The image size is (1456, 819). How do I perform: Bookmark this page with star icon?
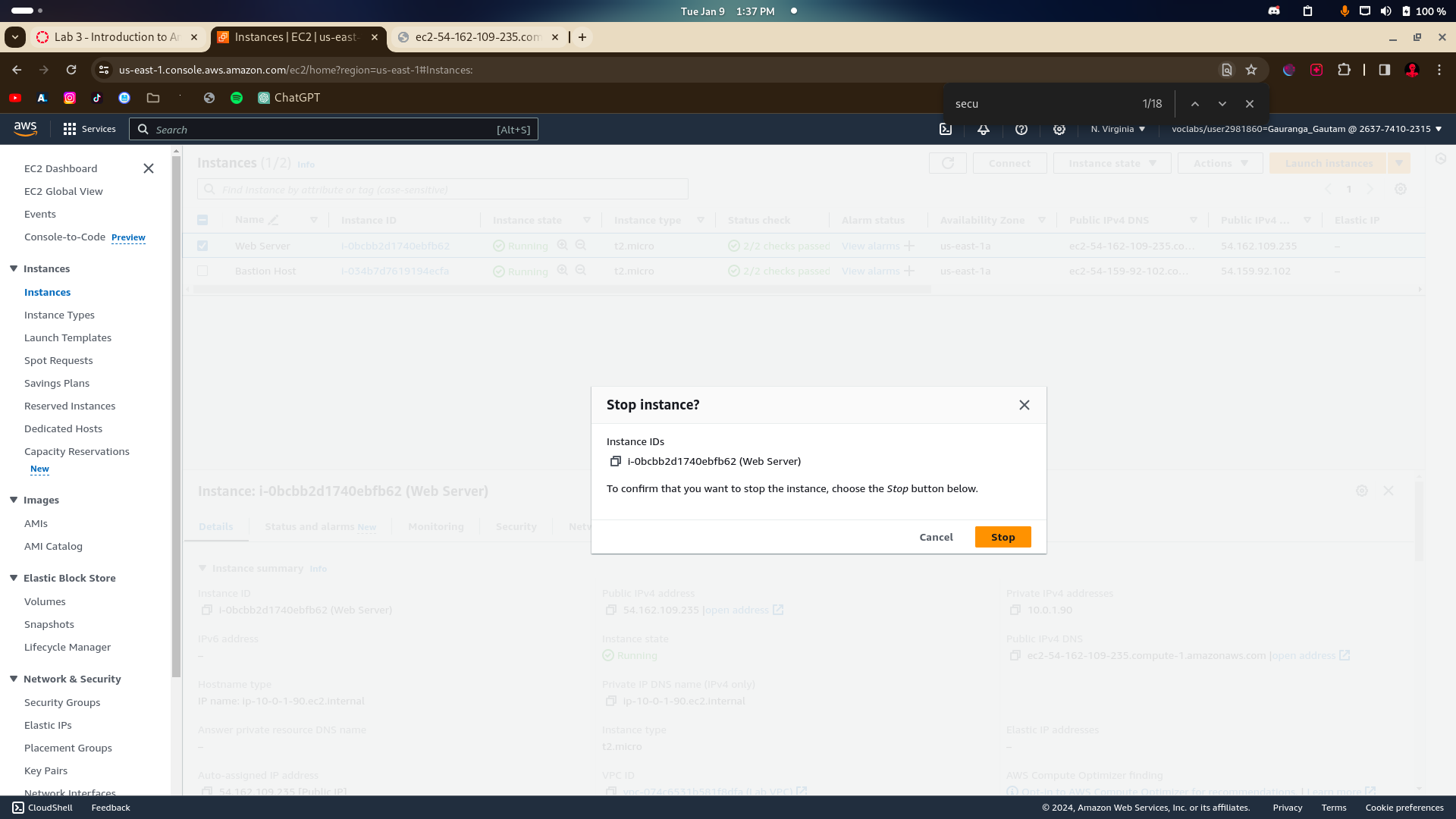pyautogui.click(x=1251, y=70)
